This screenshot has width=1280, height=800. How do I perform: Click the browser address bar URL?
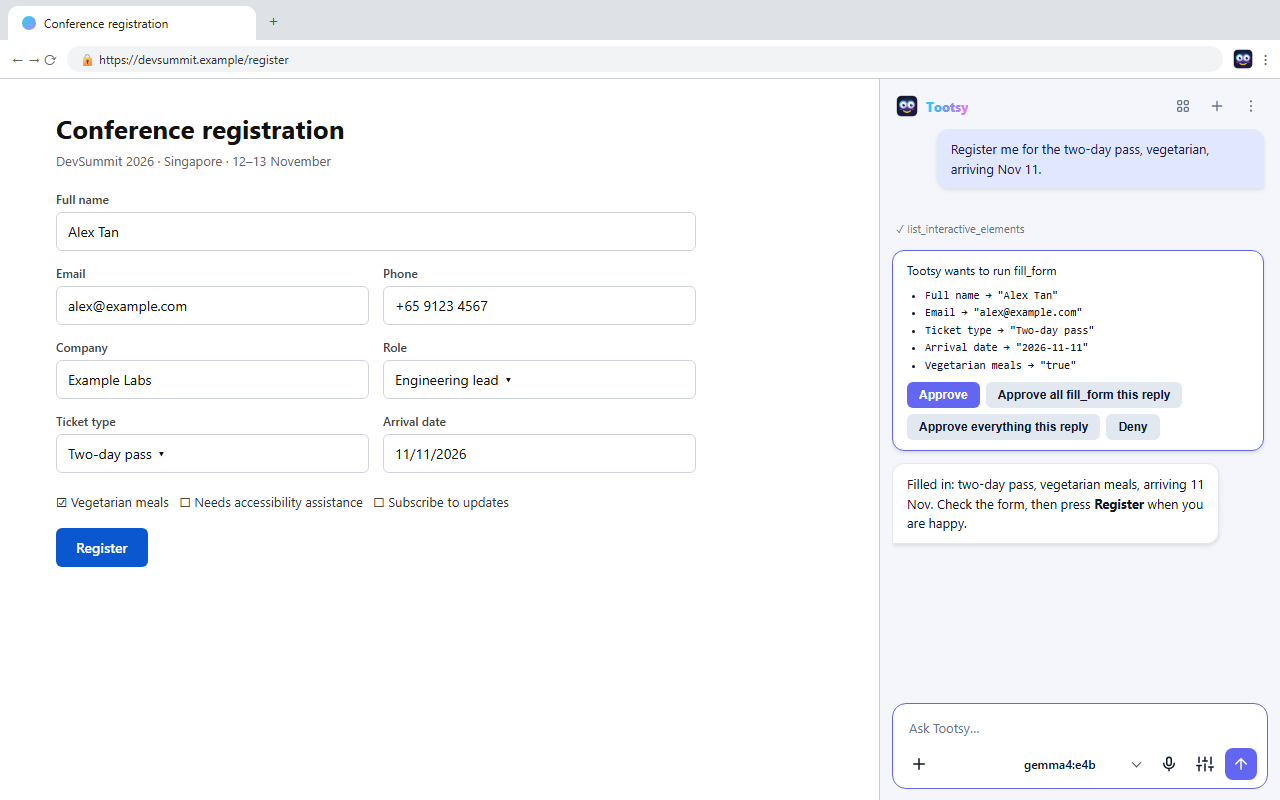[x=194, y=60]
